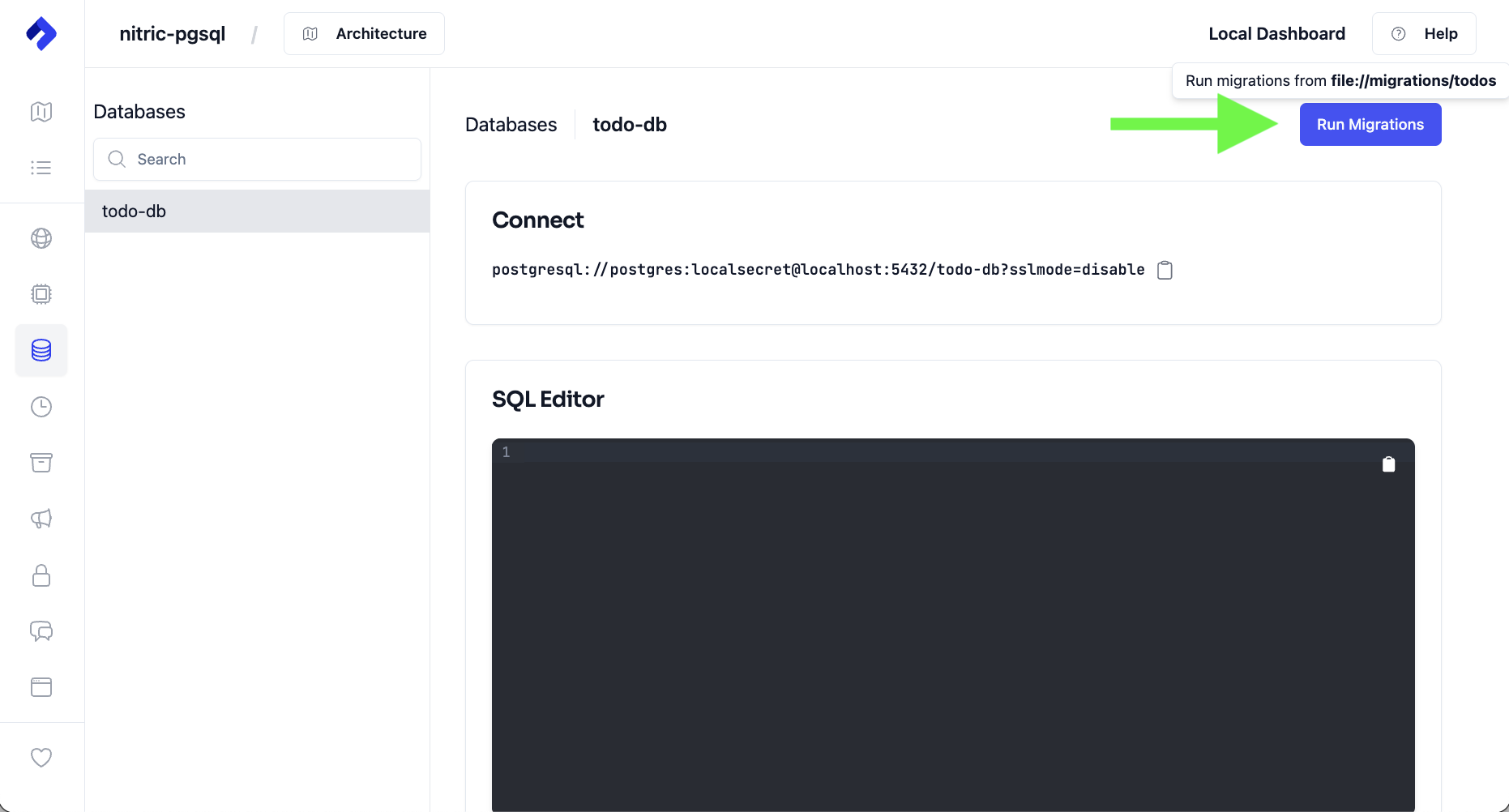
Task: Click the magnifier icon in Search field
Action: coord(117,159)
